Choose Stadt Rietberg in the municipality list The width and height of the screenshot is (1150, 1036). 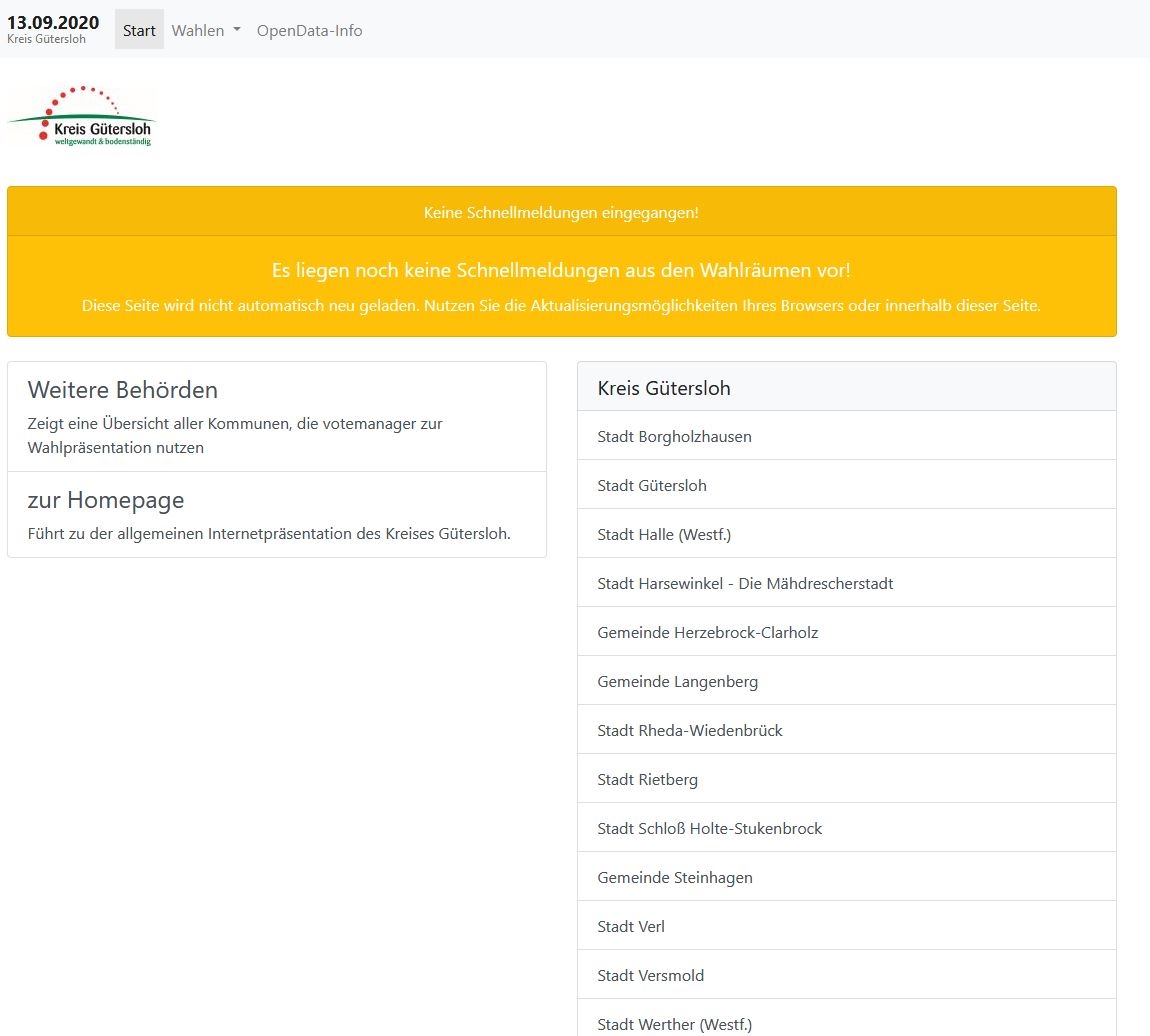[x=647, y=779]
